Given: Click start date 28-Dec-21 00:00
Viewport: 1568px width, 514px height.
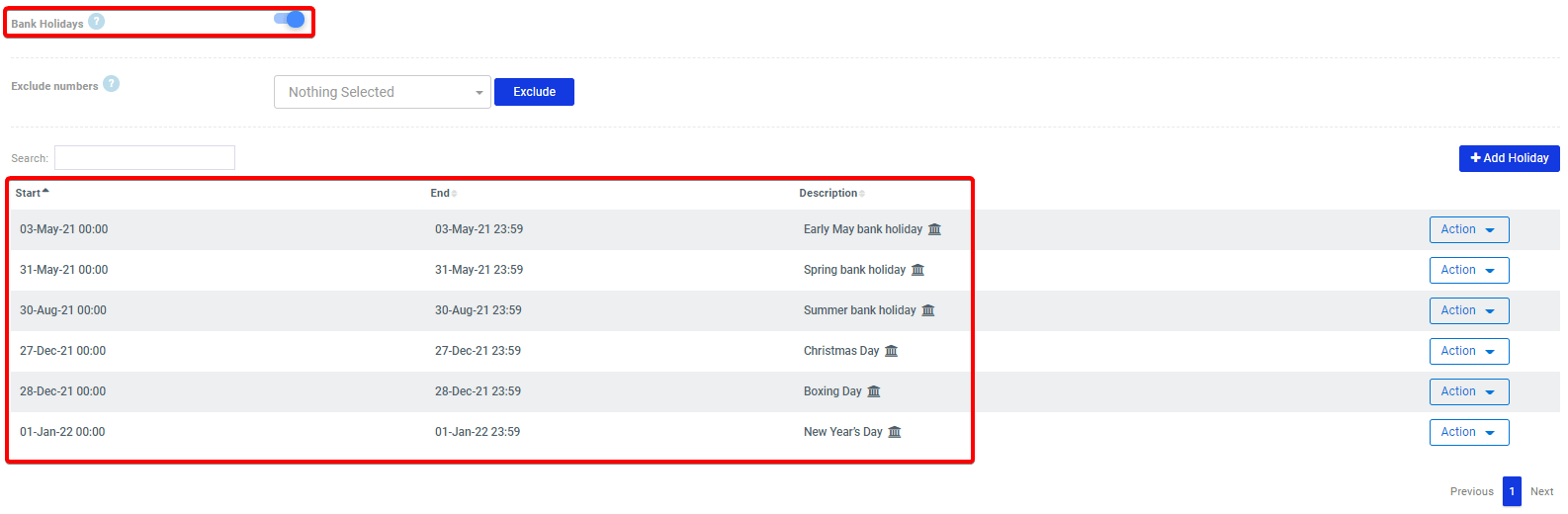Looking at the screenshot, I should [63, 391].
